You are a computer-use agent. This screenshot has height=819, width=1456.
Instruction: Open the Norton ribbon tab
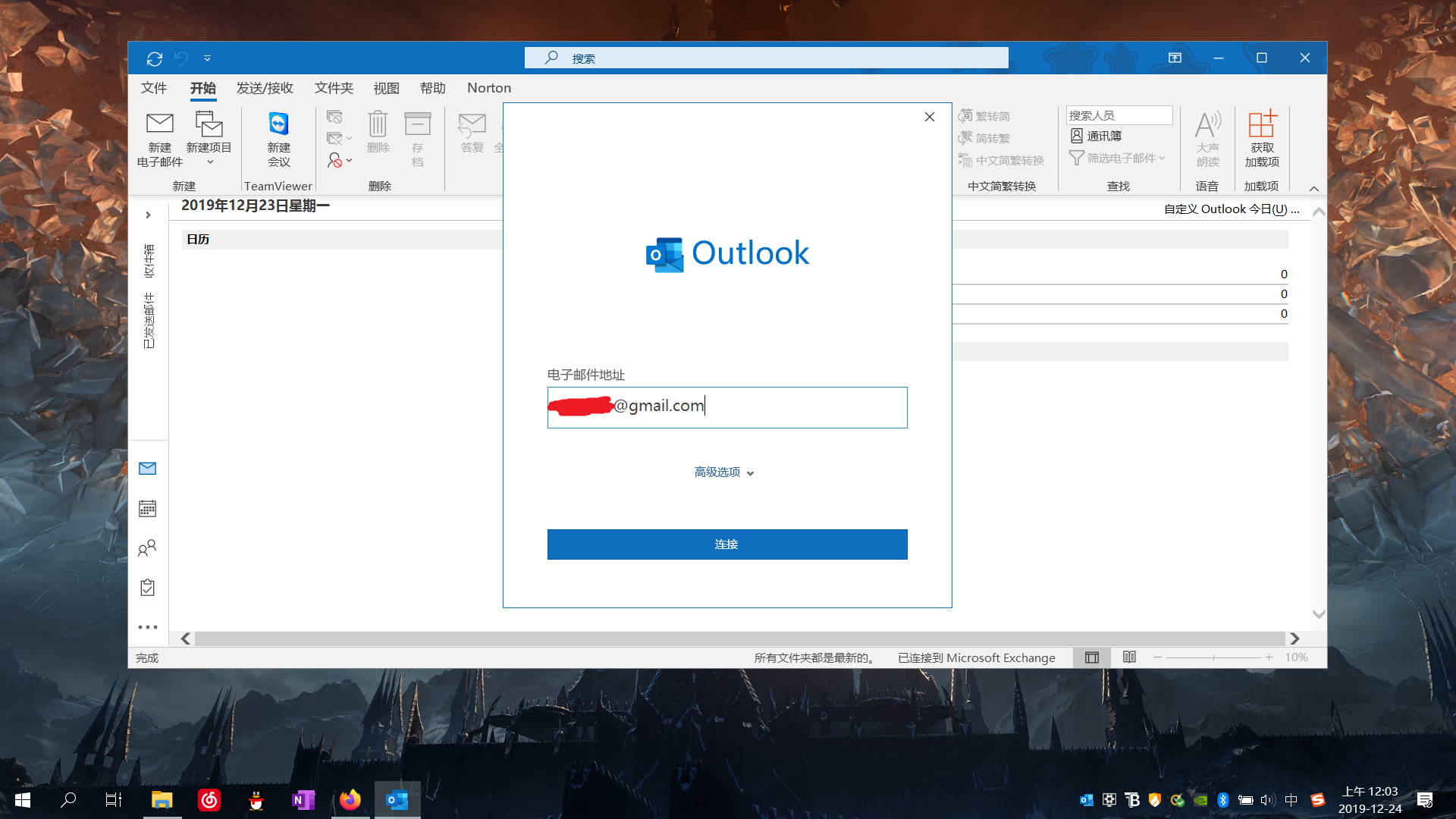point(489,88)
